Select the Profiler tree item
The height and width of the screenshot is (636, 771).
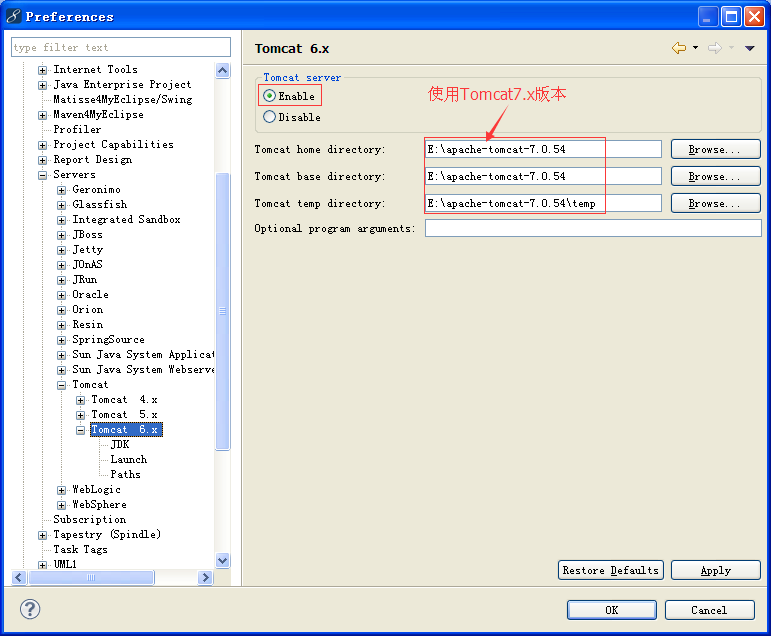click(x=77, y=129)
